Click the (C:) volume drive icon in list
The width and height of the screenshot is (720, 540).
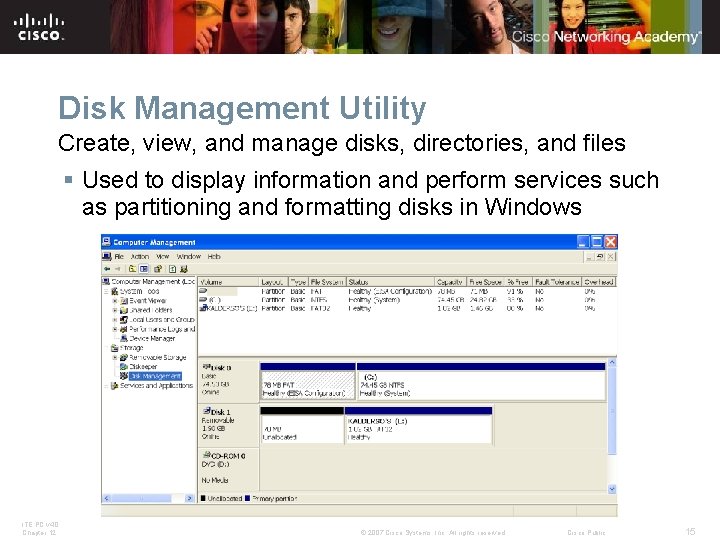pyautogui.click(x=203, y=299)
